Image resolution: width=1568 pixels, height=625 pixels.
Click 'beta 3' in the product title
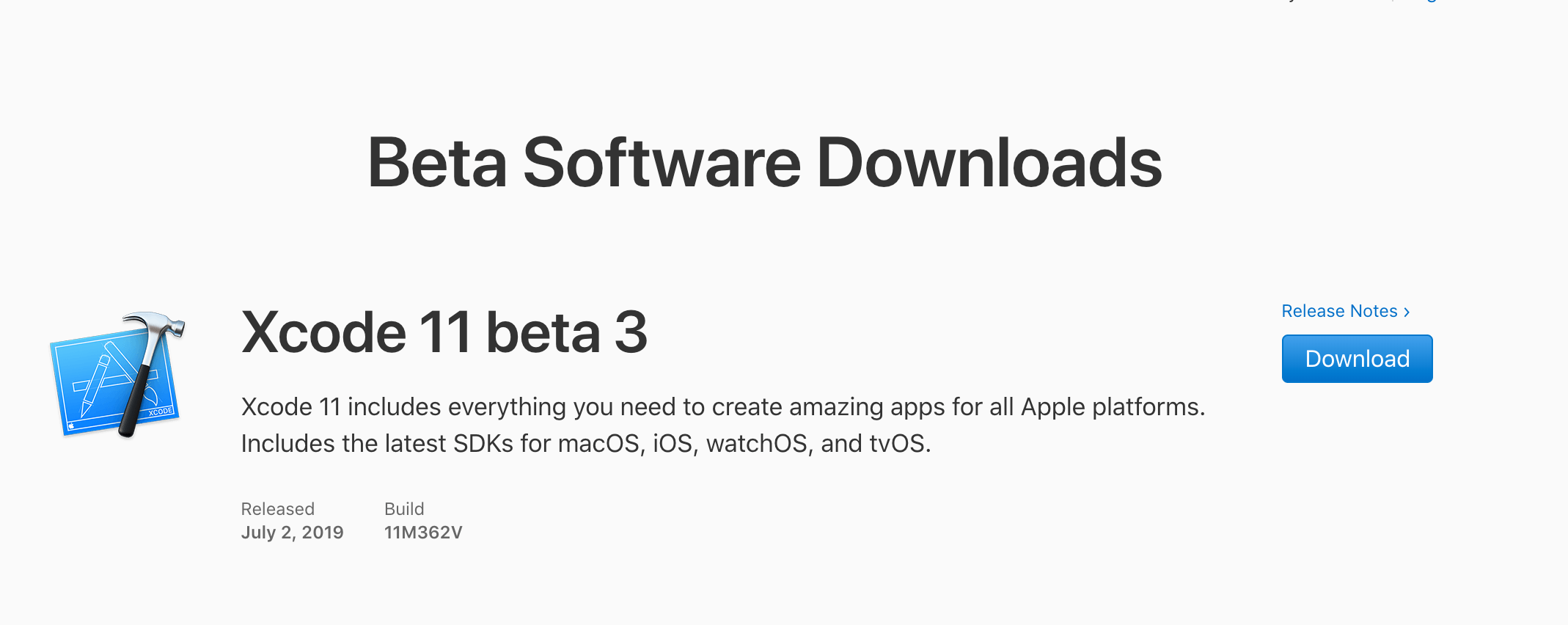point(567,332)
